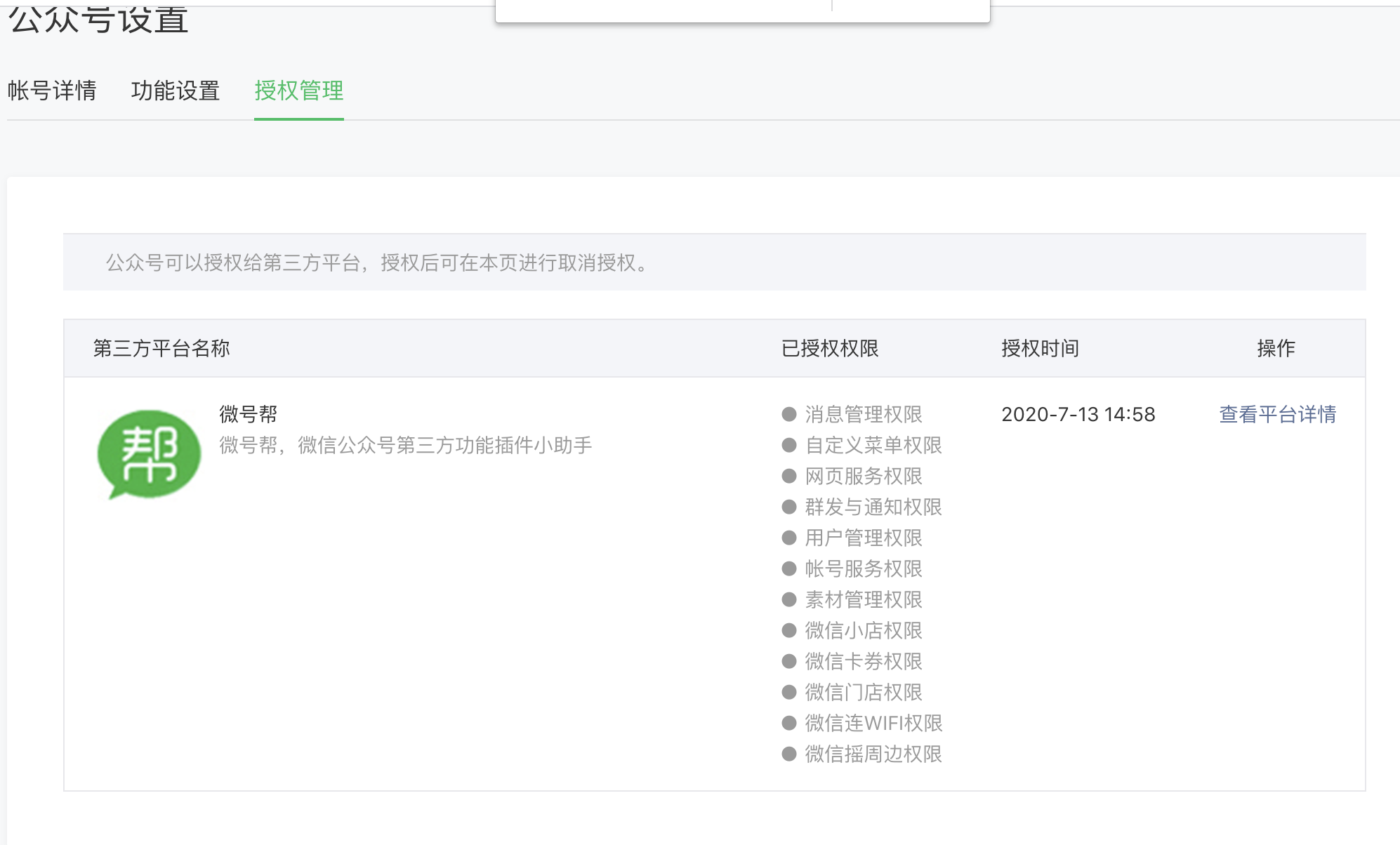The image size is (1400, 845).
Task: Click the 微信摇周边权限 permission entry
Action: click(873, 754)
